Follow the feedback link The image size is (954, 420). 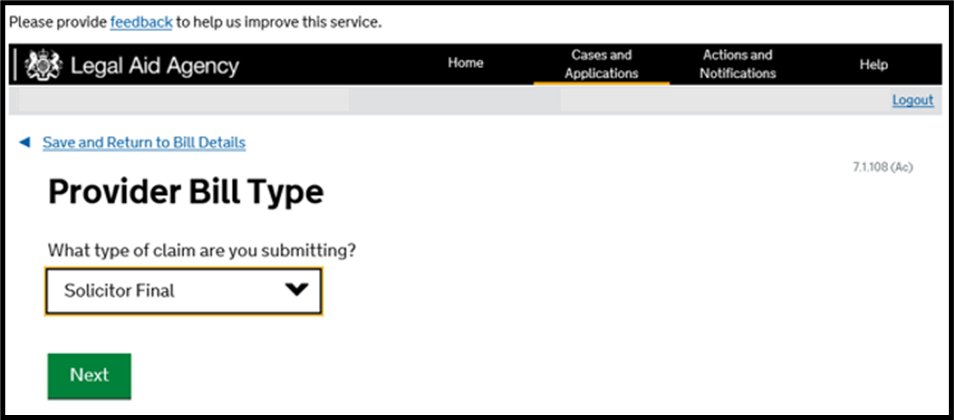(x=141, y=22)
